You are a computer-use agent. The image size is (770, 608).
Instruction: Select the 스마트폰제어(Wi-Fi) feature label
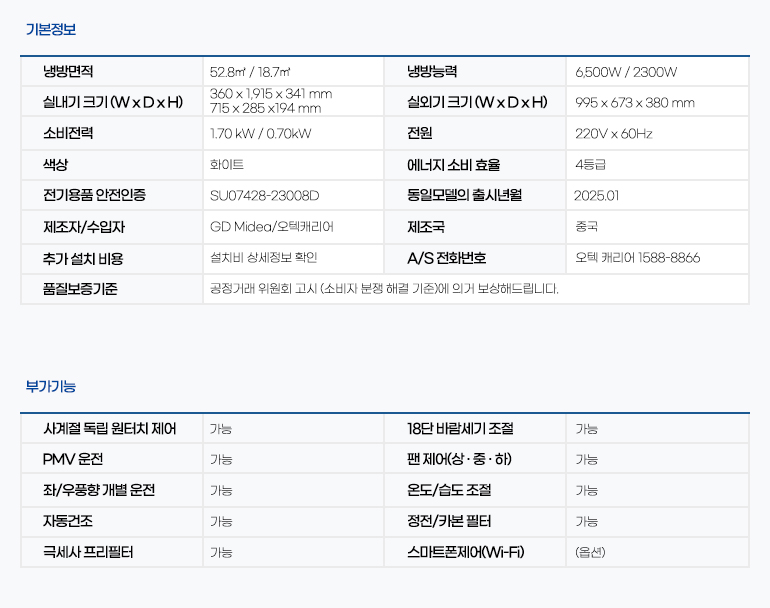(465, 552)
